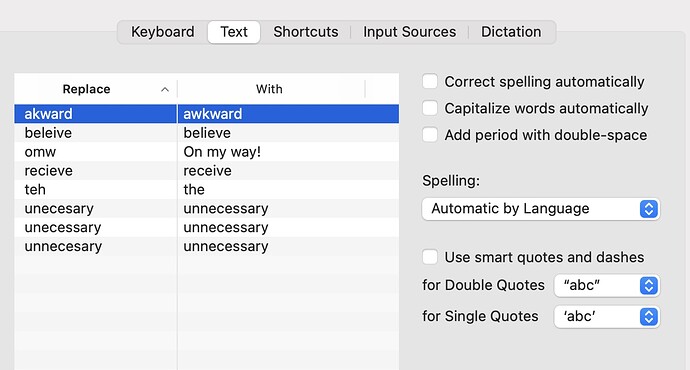The image size is (690, 370).
Task: Toggle the Replace column sort arrow
Action: click(165, 89)
